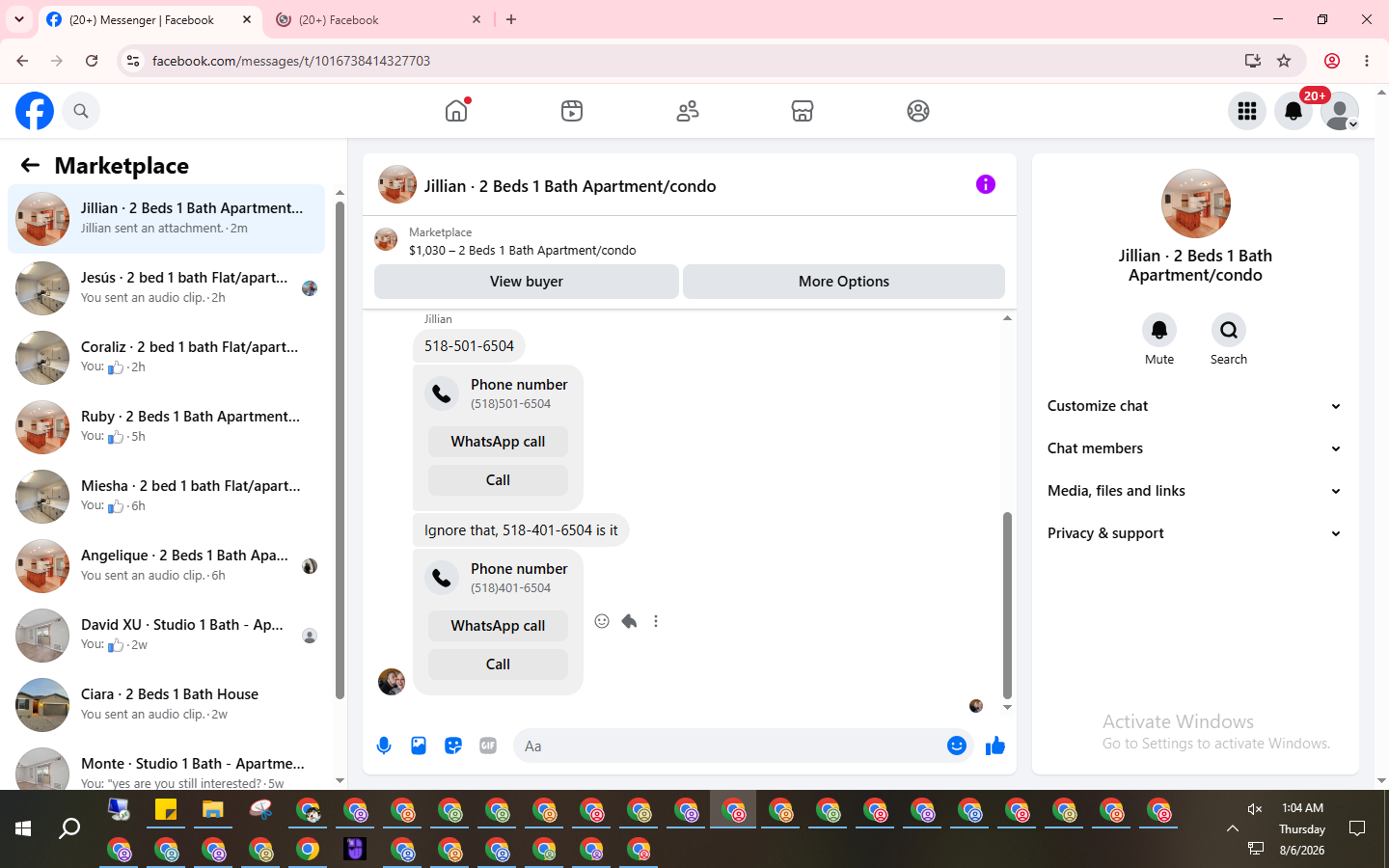Open the notifications bell icon
Viewport: 1389px width, 868px height.
(1294, 111)
